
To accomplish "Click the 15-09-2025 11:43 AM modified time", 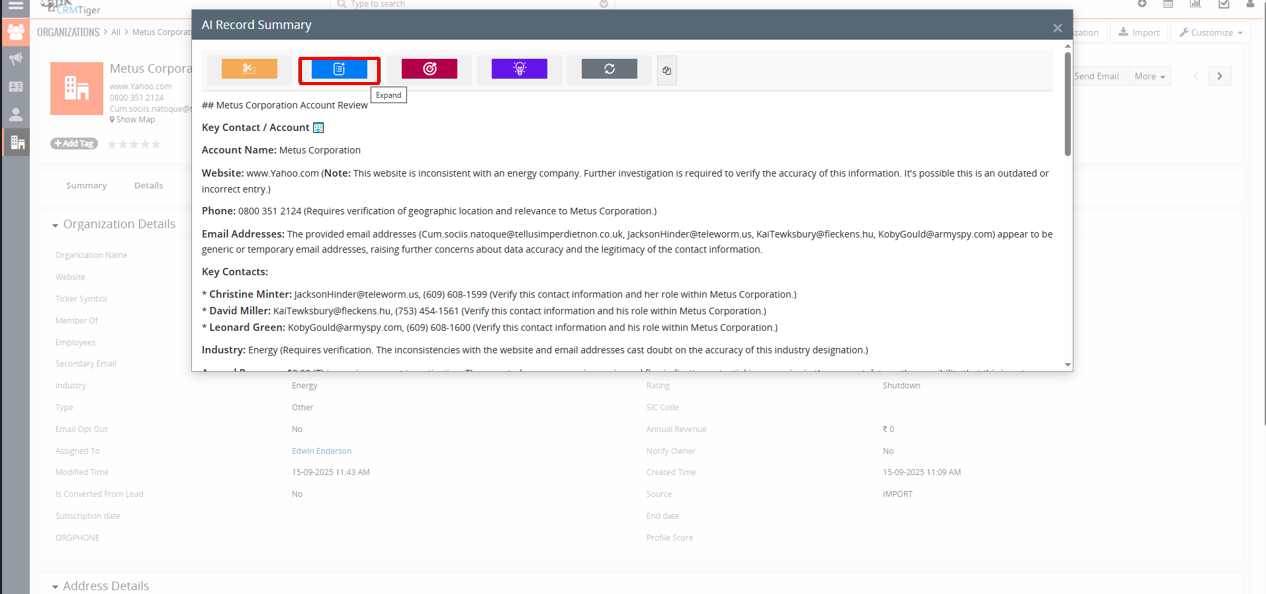I will 331,472.
